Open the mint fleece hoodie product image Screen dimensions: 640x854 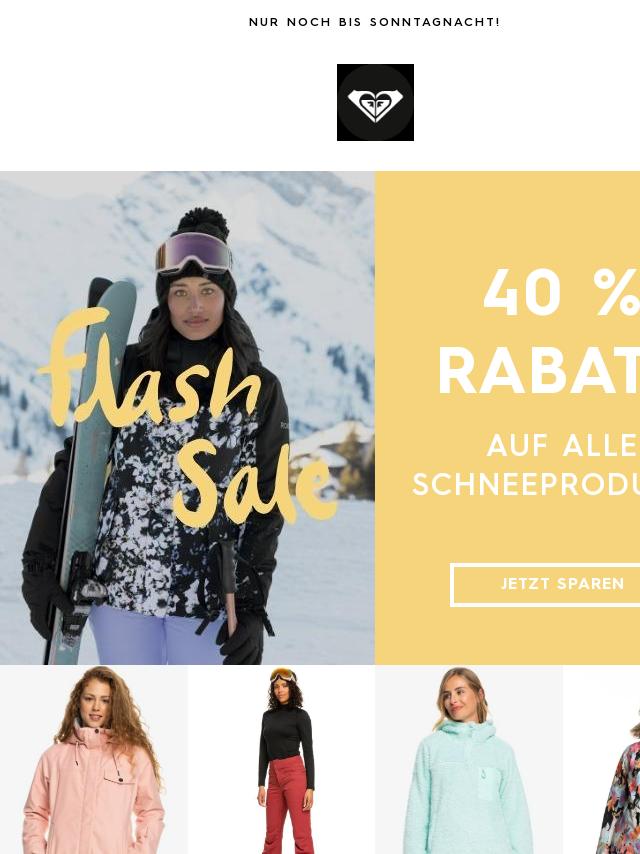tap(468, 759)
